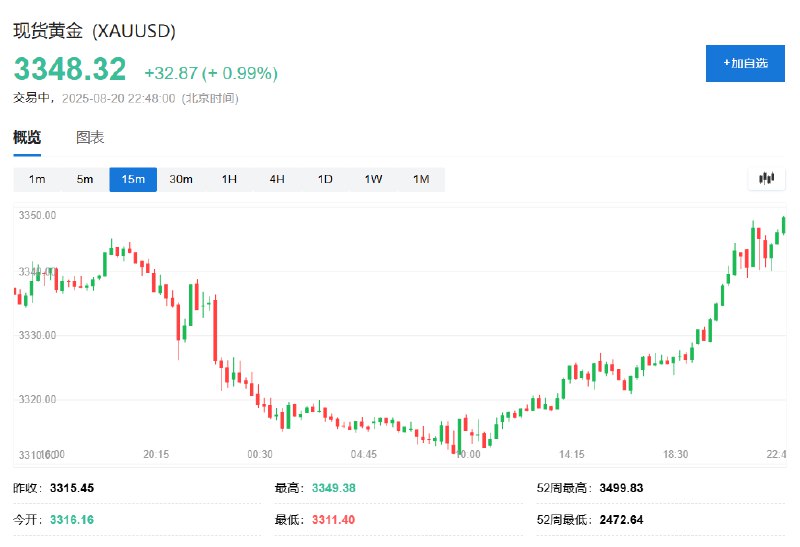Open the candlestick chart type icon

coord(766,179)
